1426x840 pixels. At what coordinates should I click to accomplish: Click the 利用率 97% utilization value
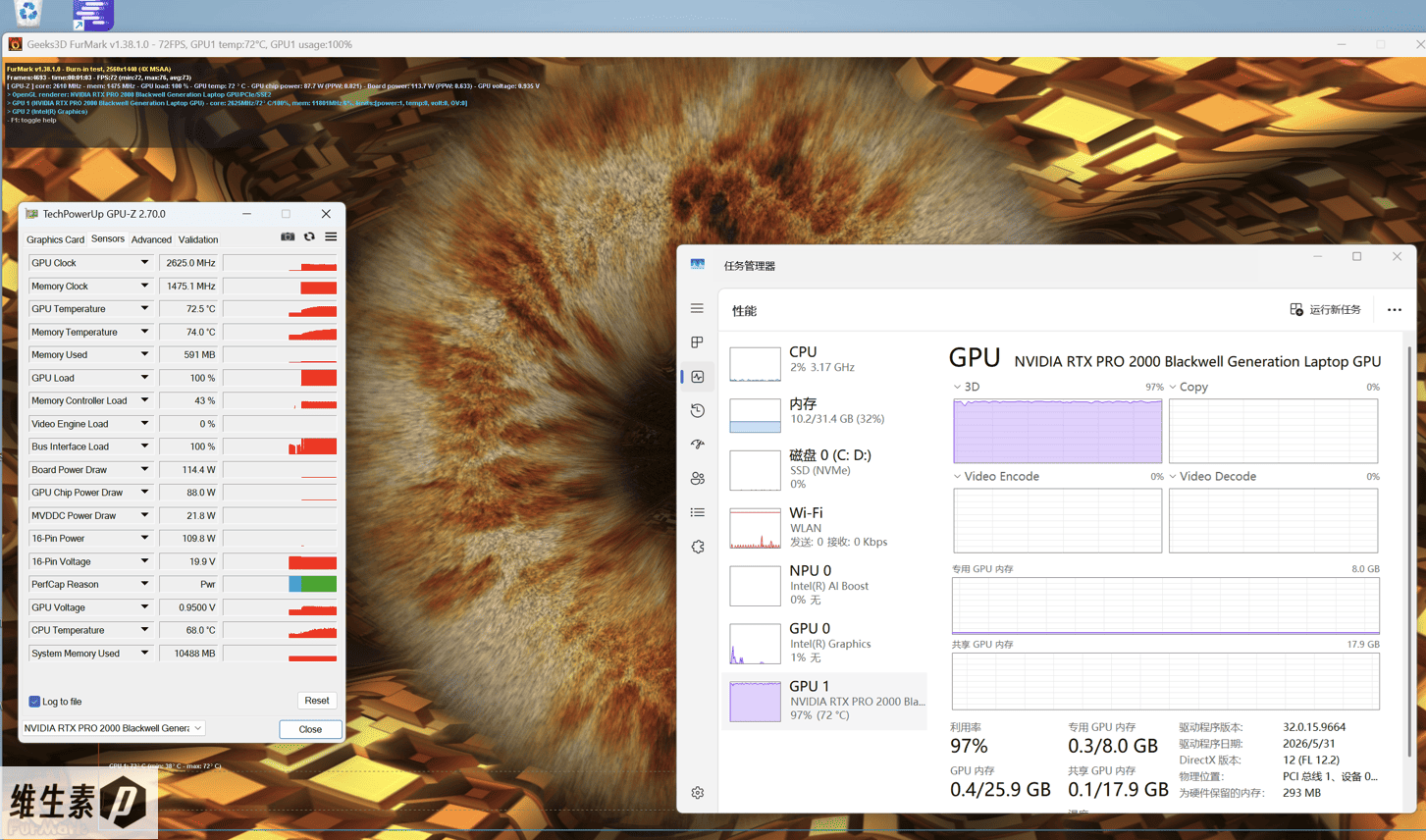pos(969,746)
